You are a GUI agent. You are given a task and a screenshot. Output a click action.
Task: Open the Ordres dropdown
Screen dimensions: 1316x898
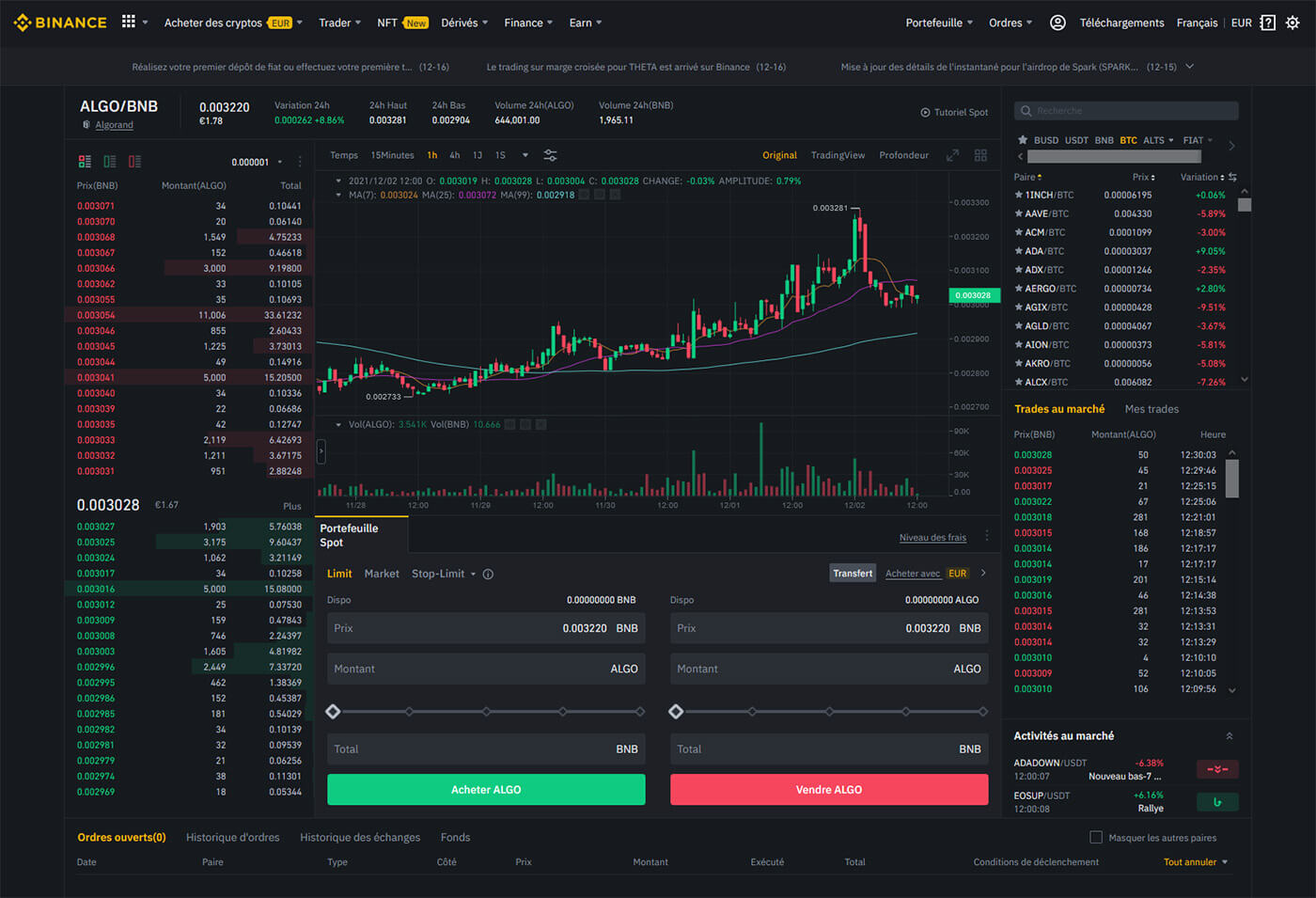click(1010, 23)
